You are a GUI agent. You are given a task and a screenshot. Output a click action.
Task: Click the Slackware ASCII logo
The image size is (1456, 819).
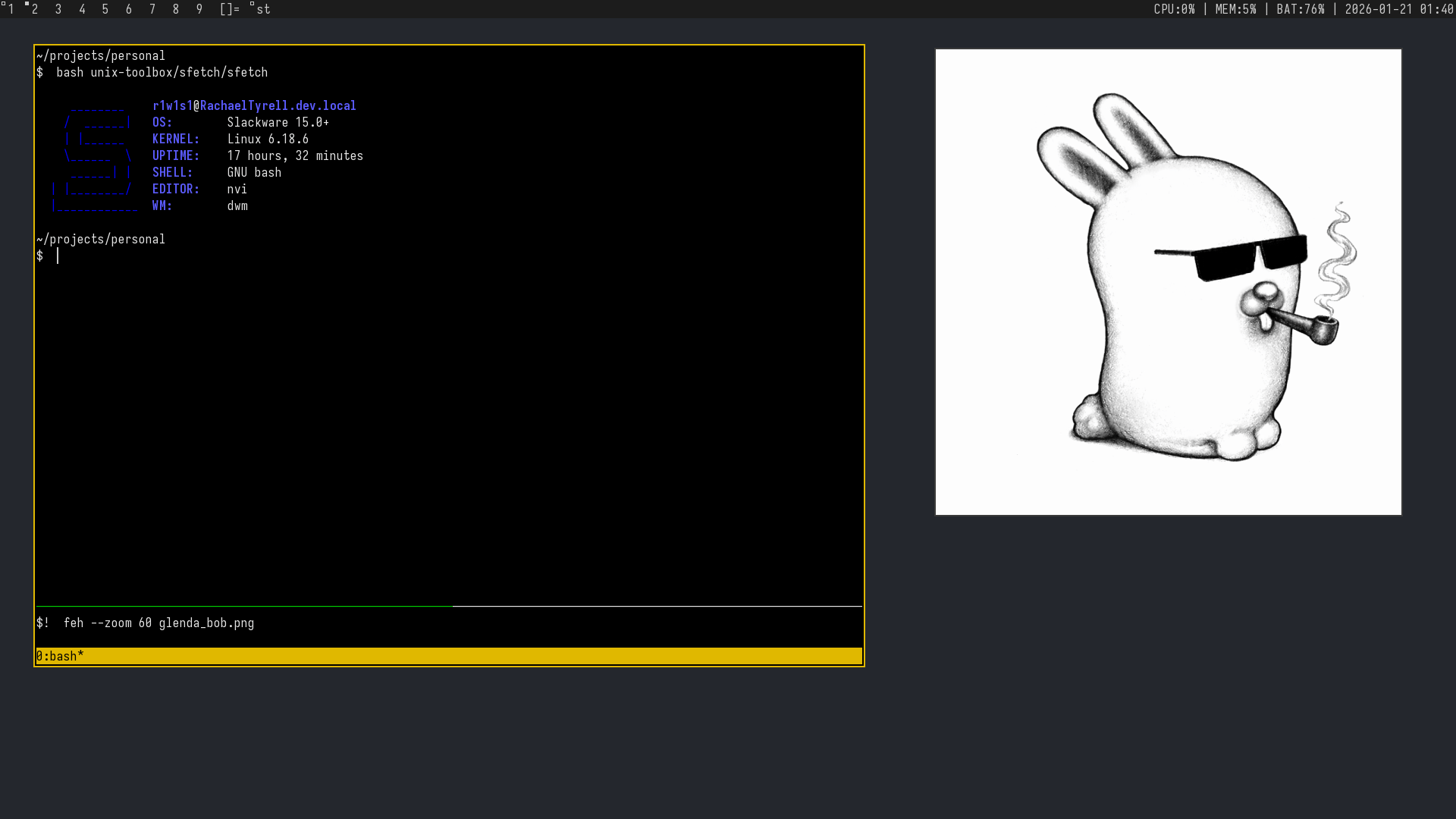click(x=95, y=156)
